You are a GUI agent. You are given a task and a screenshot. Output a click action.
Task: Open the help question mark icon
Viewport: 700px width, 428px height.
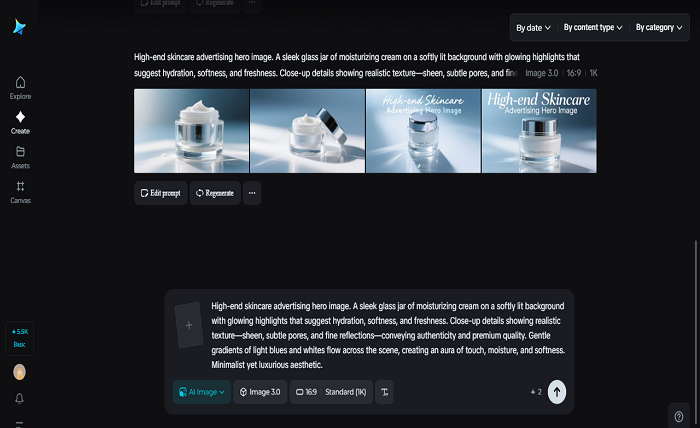pyautogui.click(x=679, y=416)
